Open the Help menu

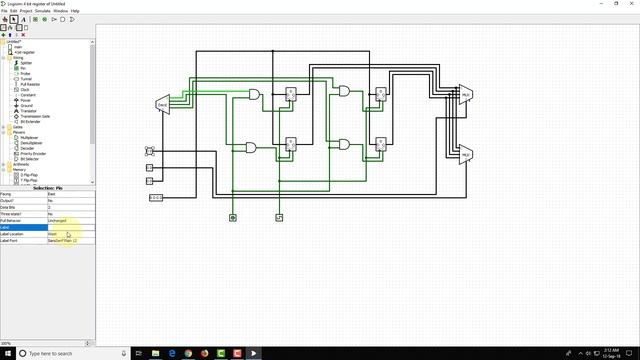pos(75,11)
